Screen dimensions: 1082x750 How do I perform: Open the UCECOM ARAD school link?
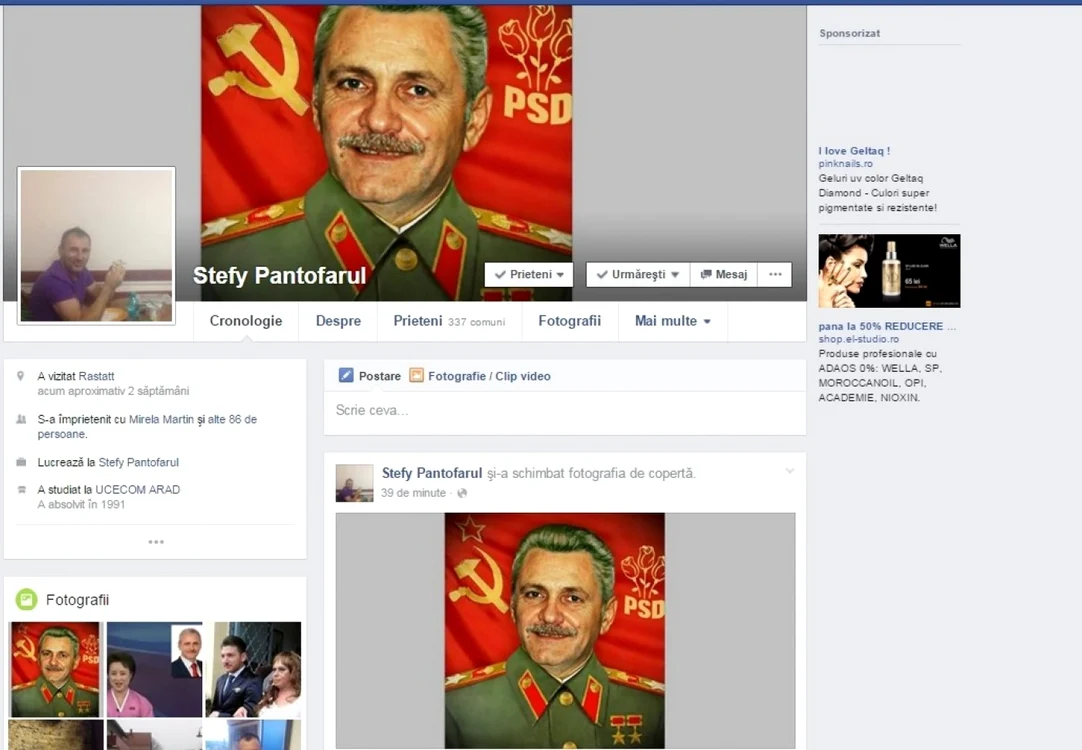click(137, 489)
